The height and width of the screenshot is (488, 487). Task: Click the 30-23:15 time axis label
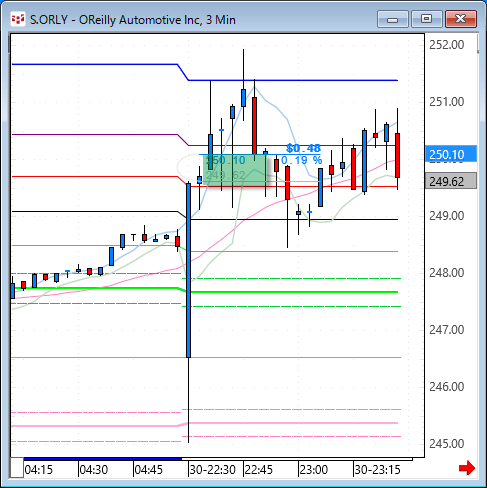[x=377, y=470]
